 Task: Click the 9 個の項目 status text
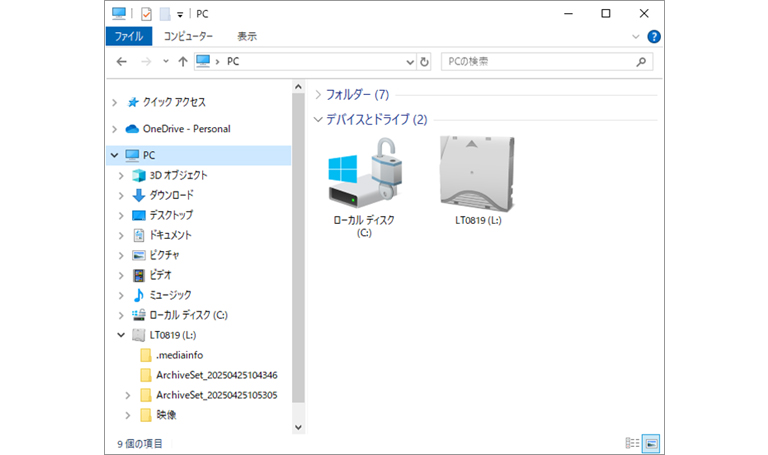[x=140, y=444]
